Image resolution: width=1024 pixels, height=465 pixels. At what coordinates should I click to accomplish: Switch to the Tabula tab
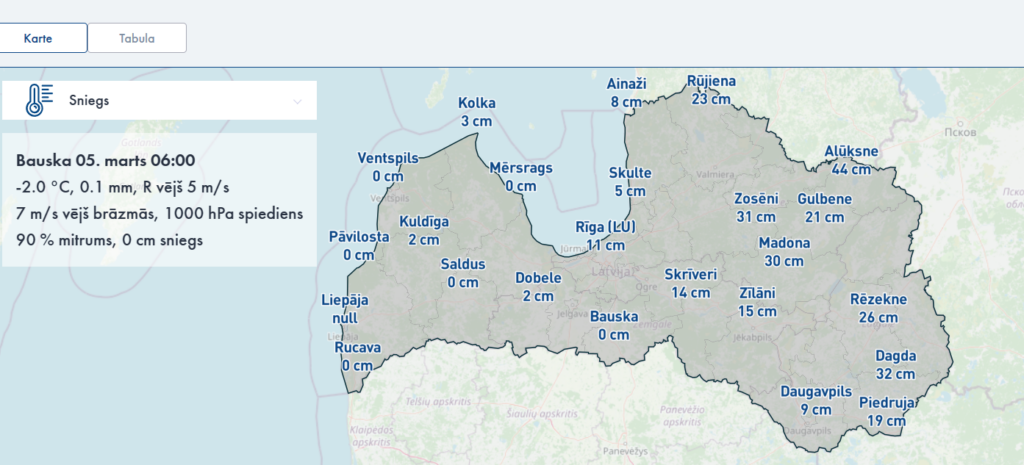[136, 38]
